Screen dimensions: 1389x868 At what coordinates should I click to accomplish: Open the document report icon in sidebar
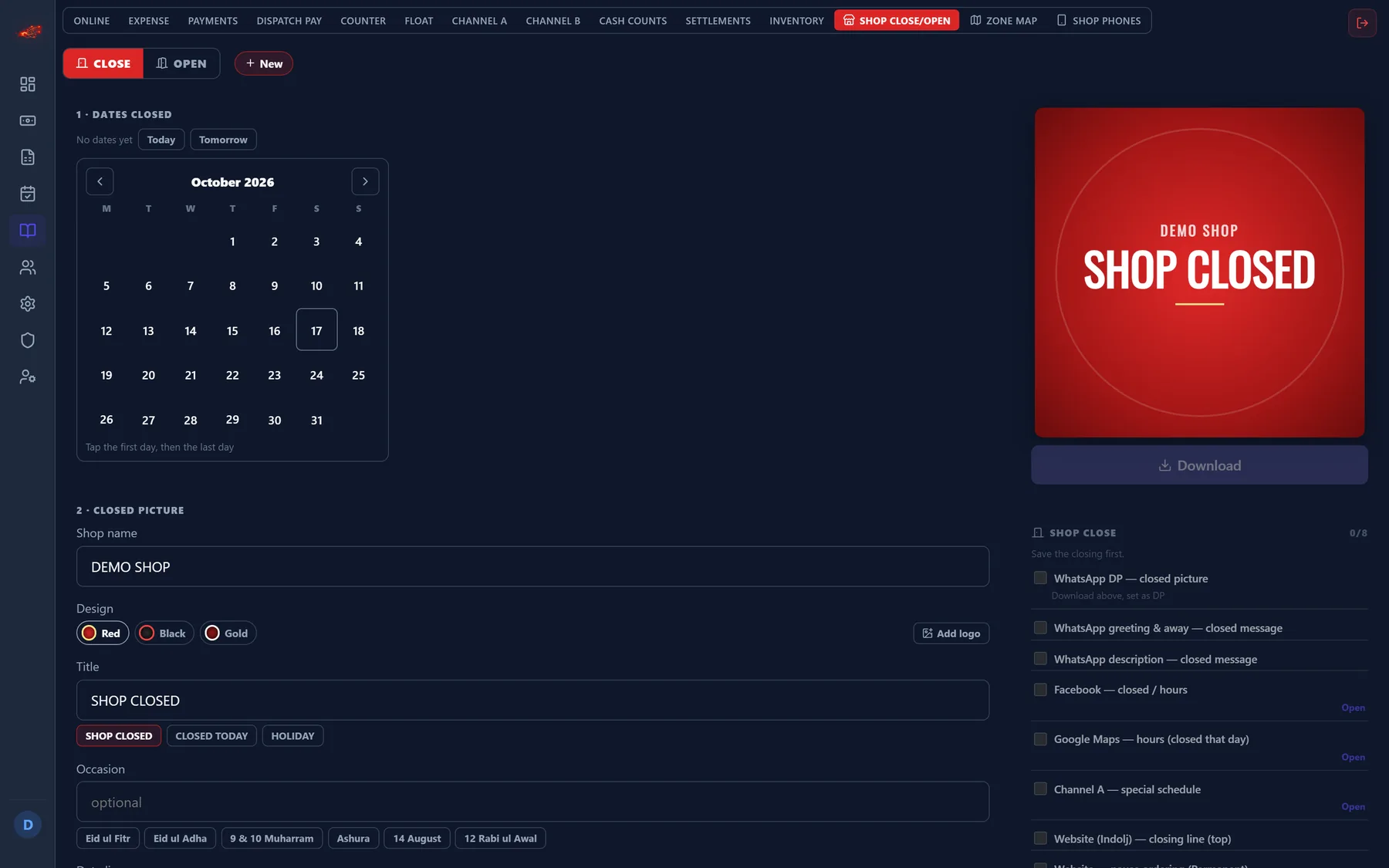coord(28,157)
